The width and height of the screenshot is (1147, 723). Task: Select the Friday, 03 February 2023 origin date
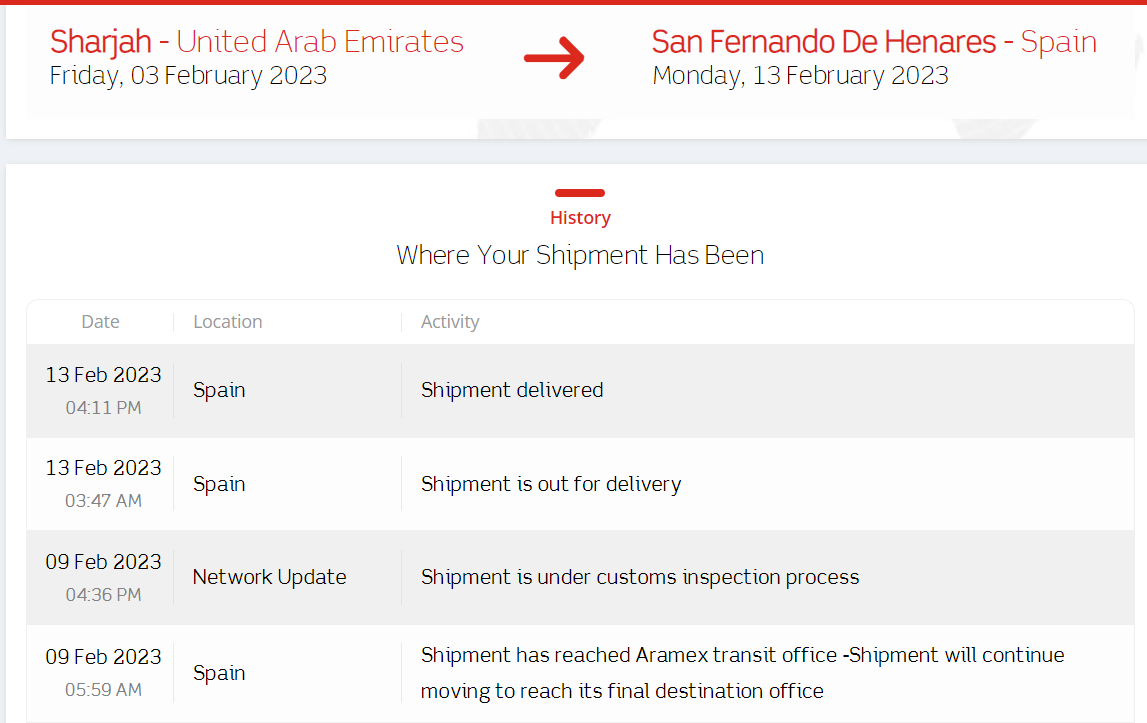188,76
